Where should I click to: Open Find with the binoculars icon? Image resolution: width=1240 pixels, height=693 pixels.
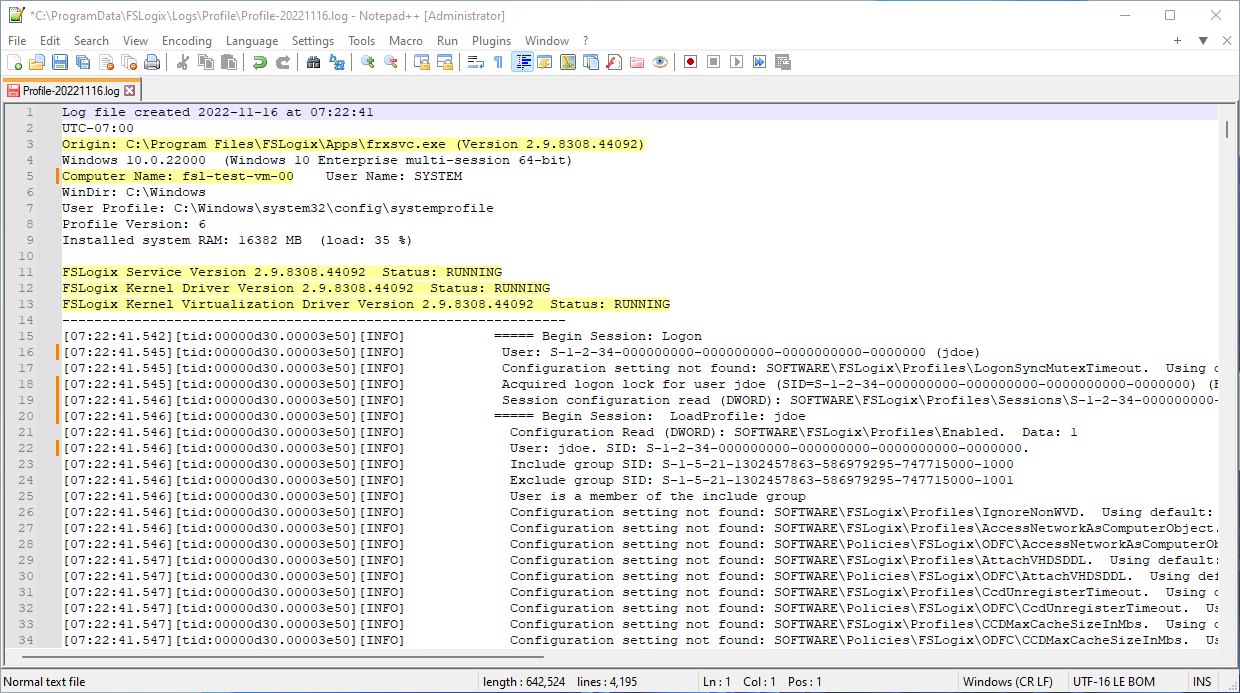314,62
